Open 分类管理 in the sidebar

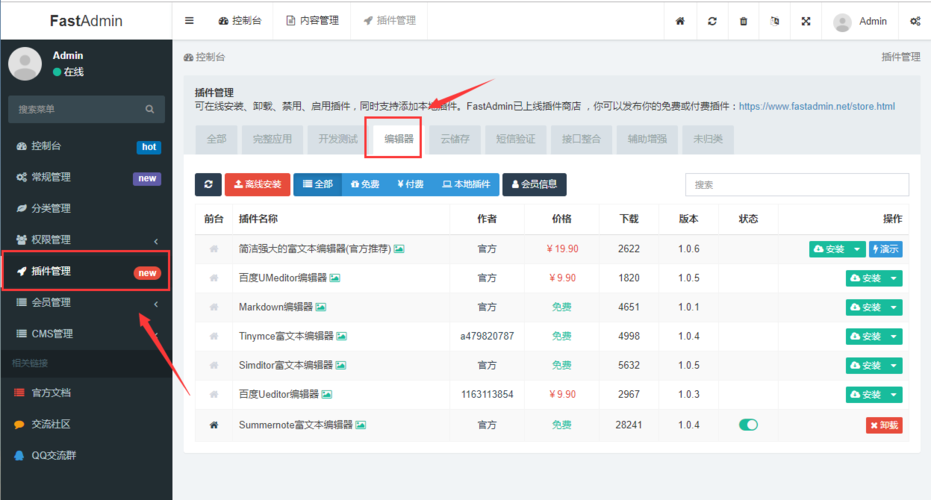coord(87,208)
